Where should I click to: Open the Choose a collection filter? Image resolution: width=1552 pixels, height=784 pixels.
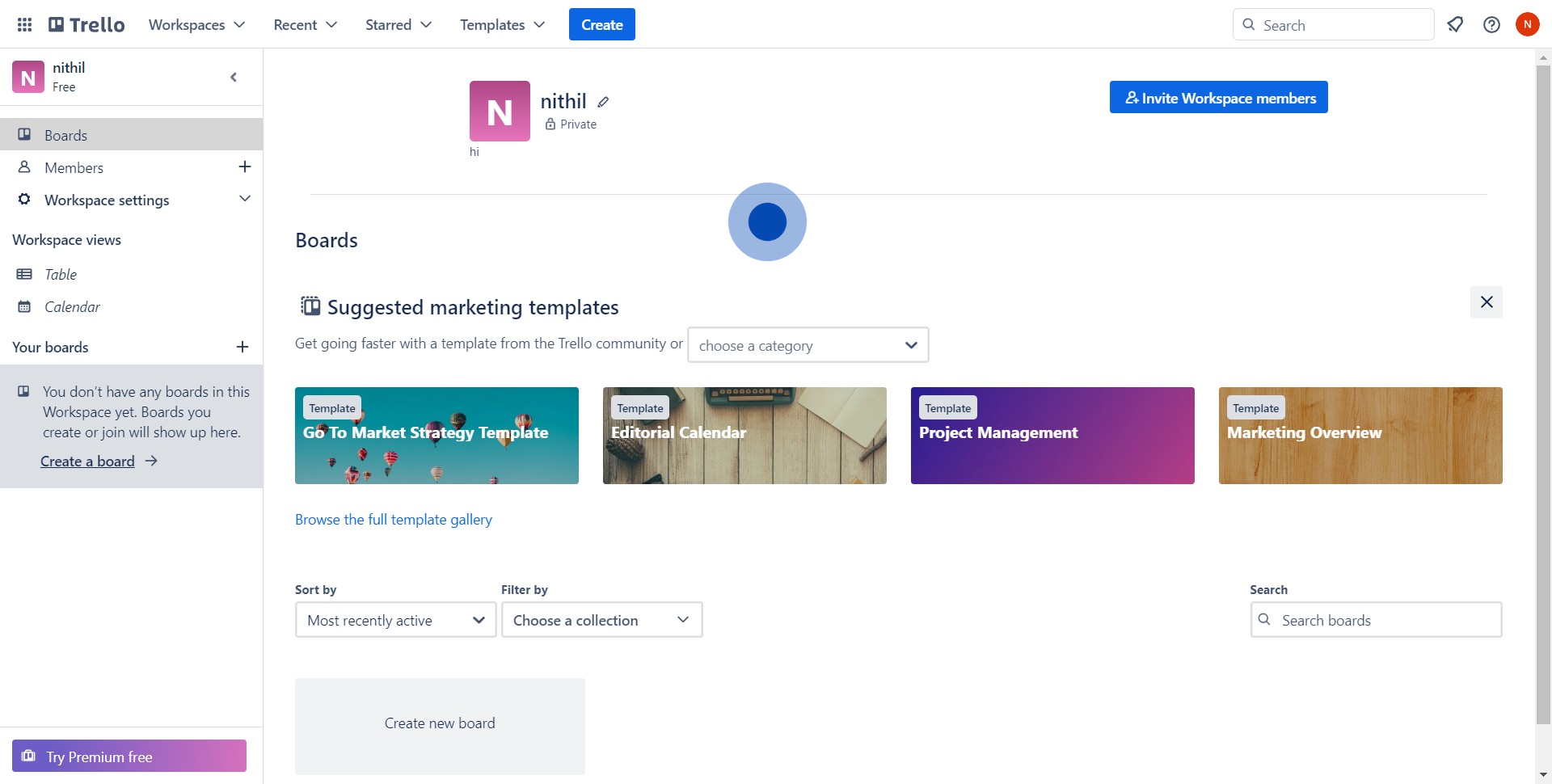(601, 620)
